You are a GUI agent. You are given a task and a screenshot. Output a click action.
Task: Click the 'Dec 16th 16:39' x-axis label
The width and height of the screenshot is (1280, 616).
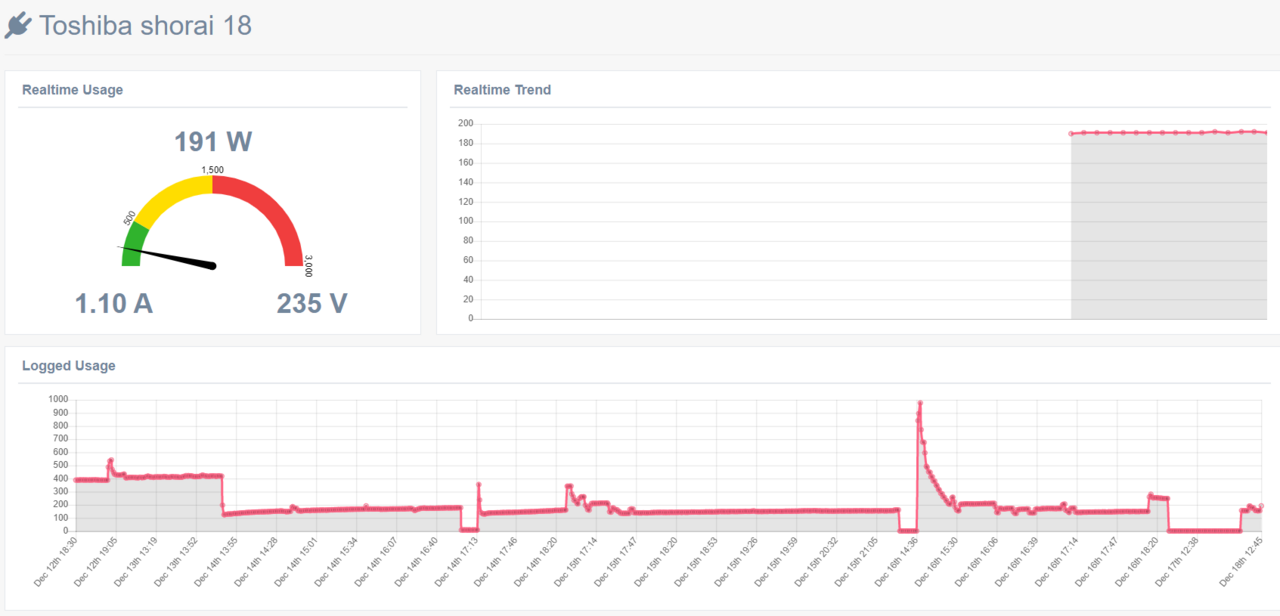click(1016, 562)
